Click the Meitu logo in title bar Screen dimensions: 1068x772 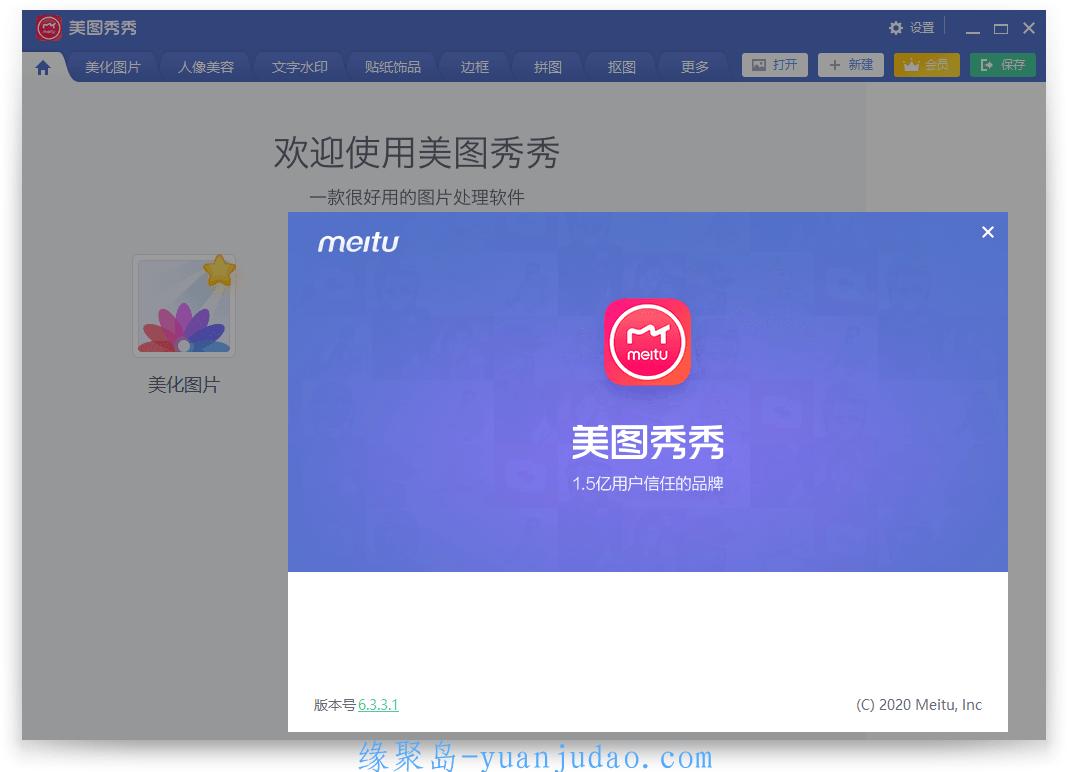tap(48, 28)
